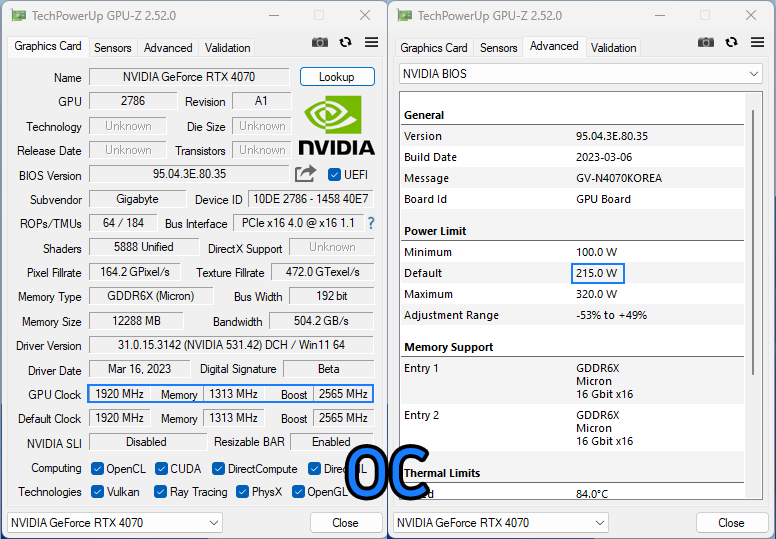Click the BIOS Version field 95.04.3E.80.35
This screenshot has width=776, height=539.
pyautogui.click(x=189, y=174)
